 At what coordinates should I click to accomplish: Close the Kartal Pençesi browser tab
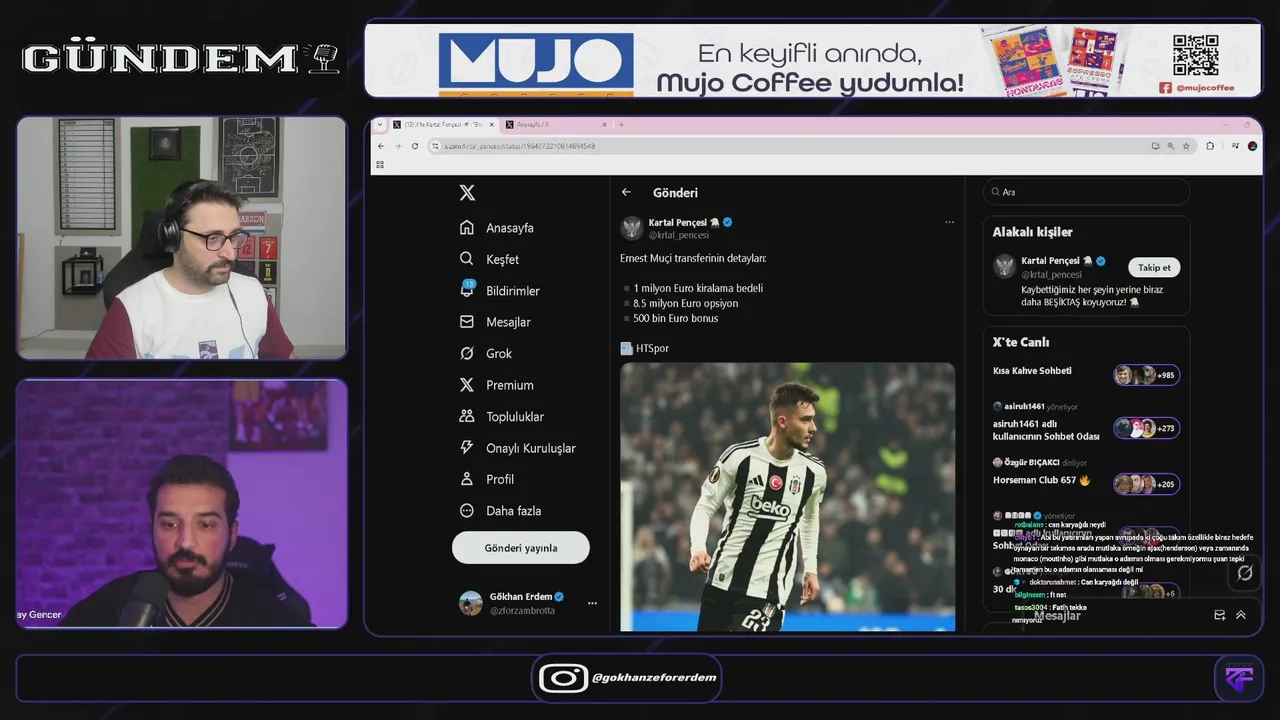[x=492, y=125]
